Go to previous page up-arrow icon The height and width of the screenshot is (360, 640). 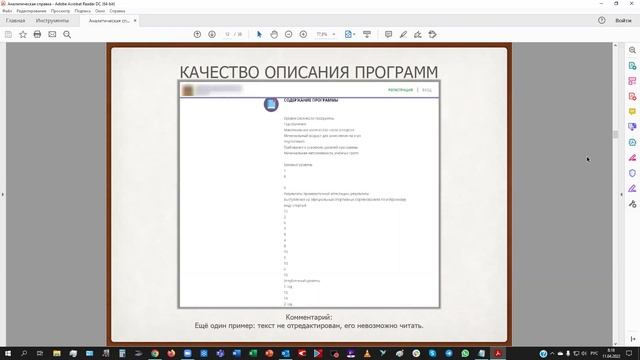[197, 35]
